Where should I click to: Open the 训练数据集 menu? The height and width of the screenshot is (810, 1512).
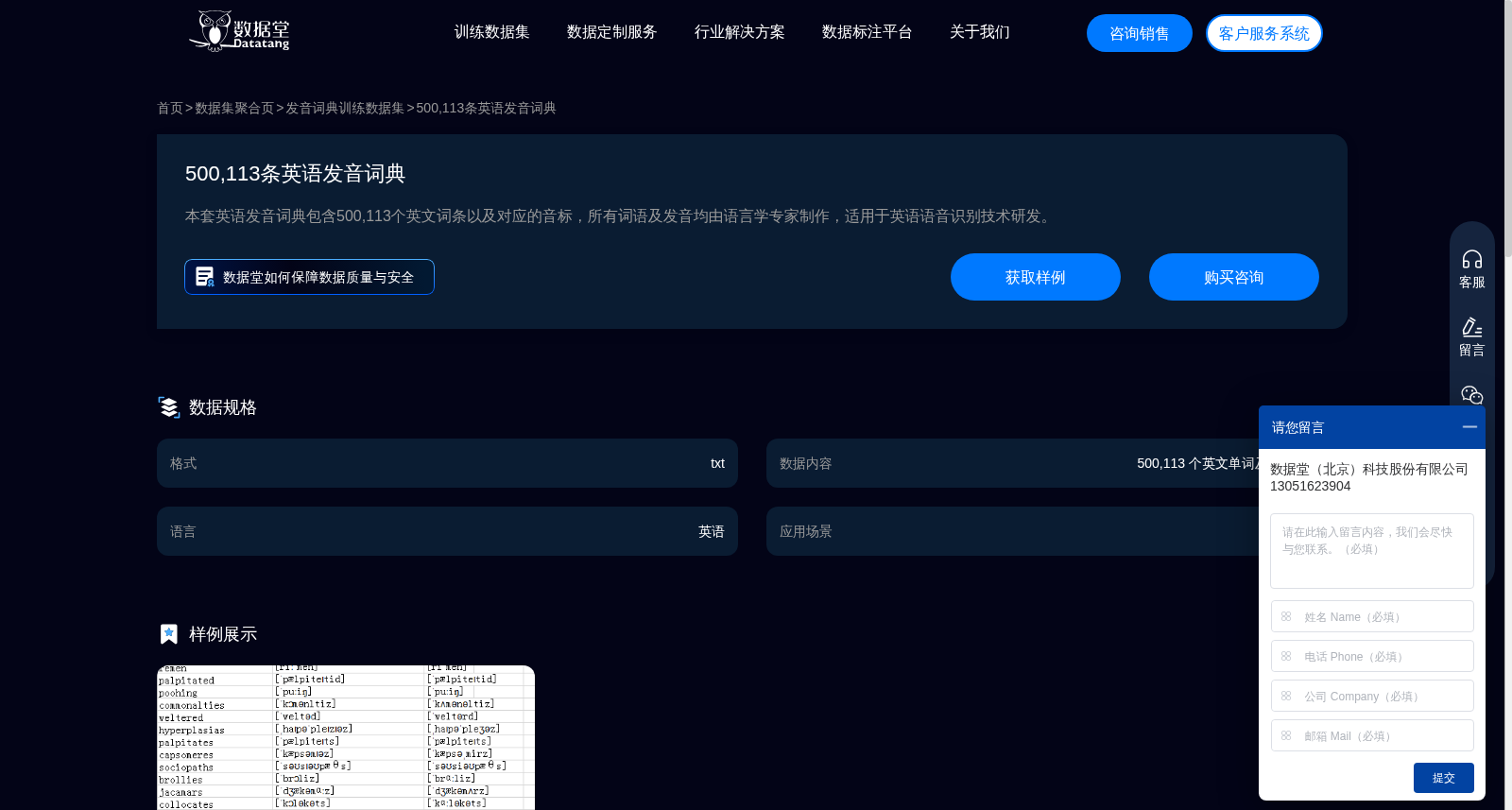[x=492, y=32]
